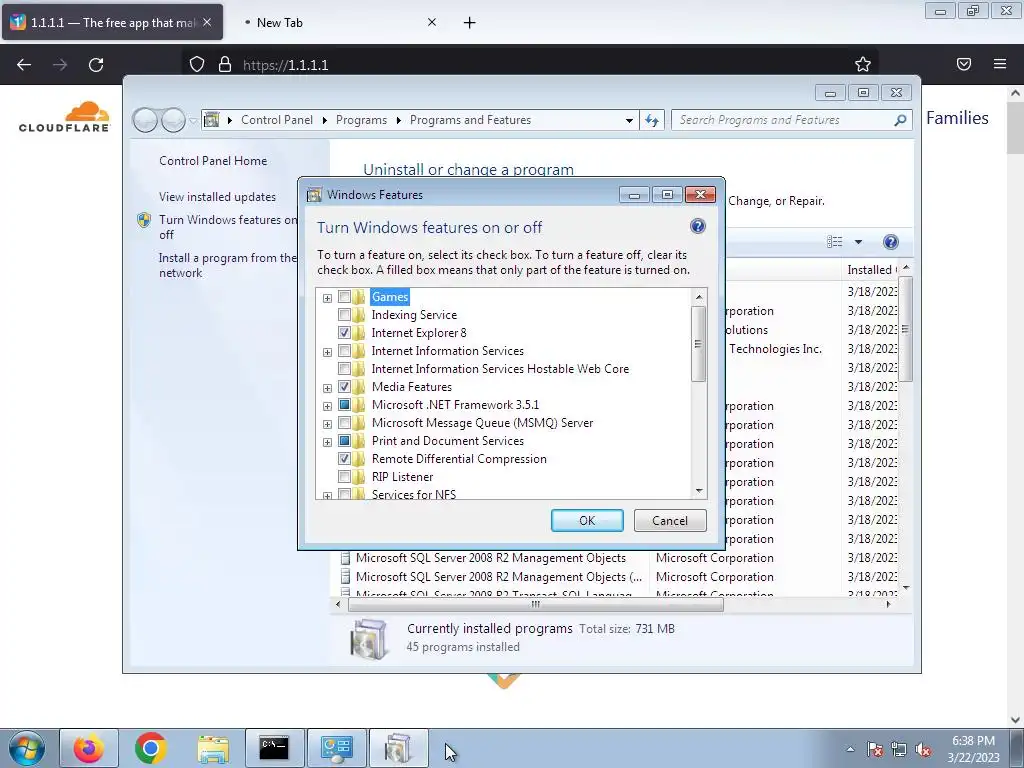Enable the RIP Listener checkbox

[x=344, y=477]
